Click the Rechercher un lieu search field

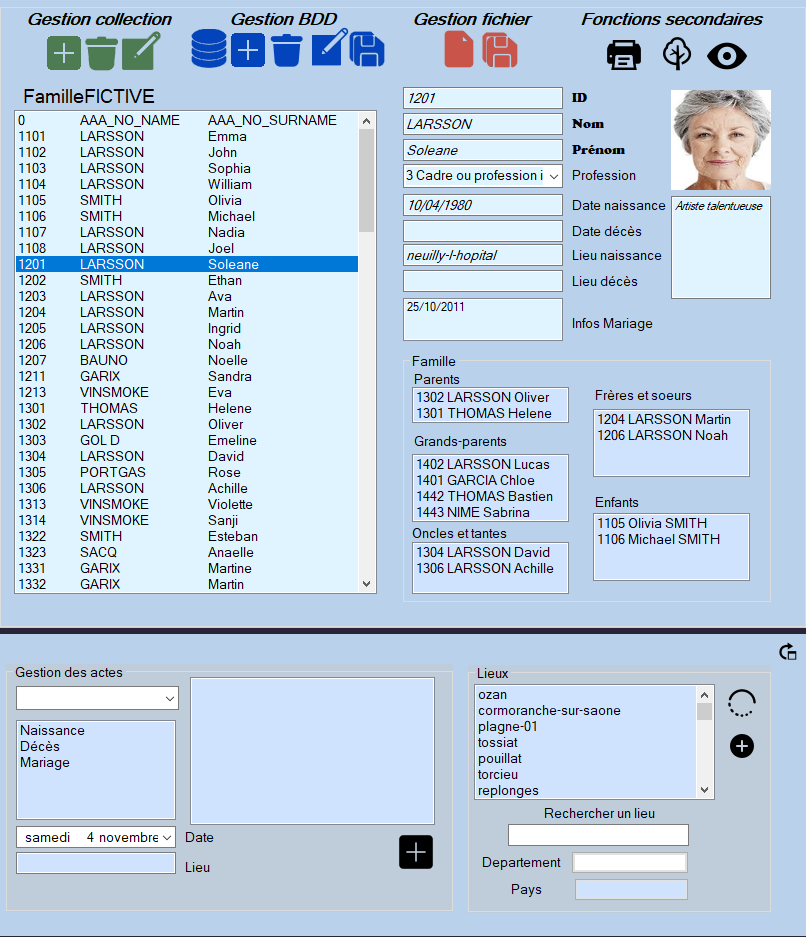point(598,835)
